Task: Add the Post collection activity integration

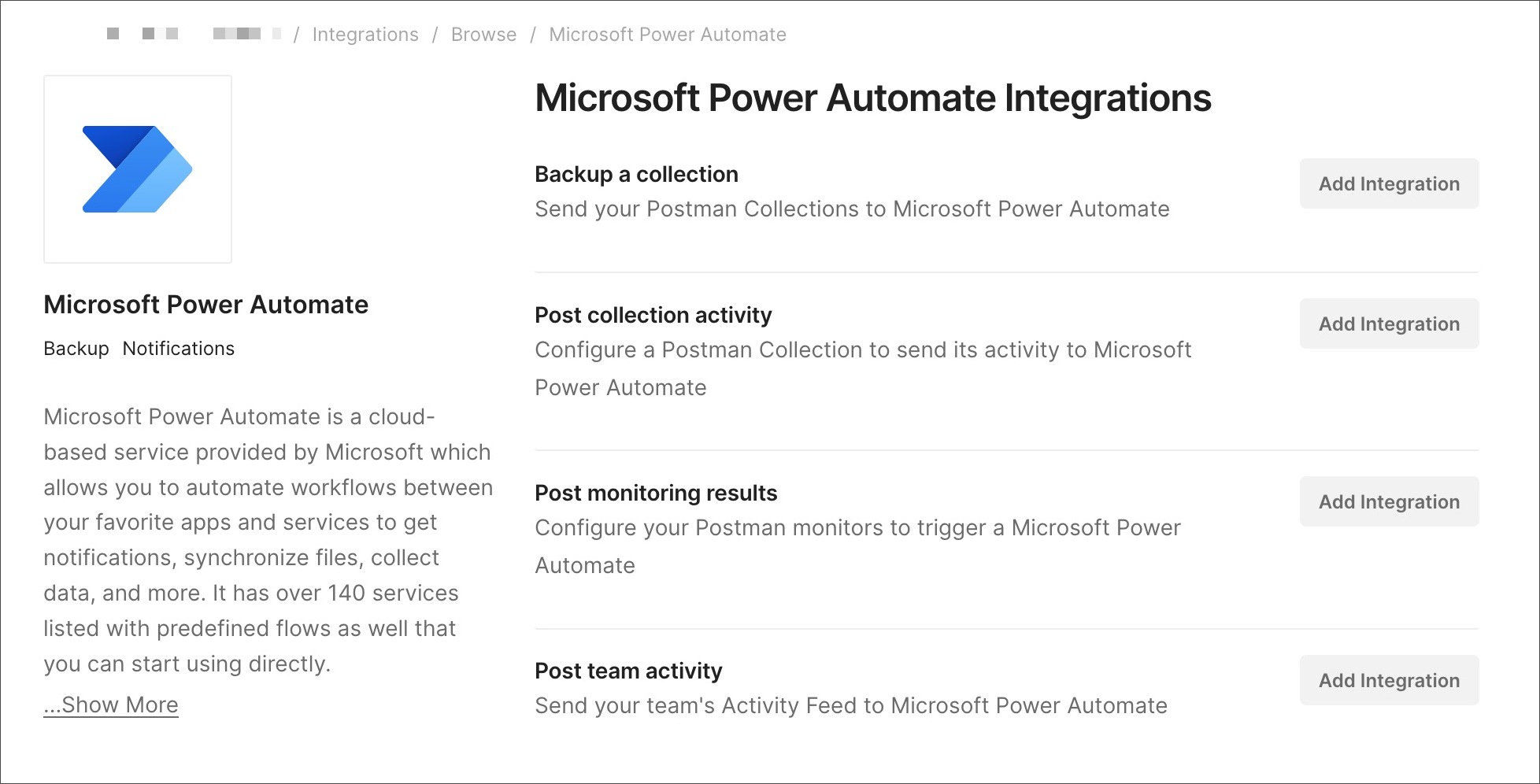Action: [x=1388, y=324]
